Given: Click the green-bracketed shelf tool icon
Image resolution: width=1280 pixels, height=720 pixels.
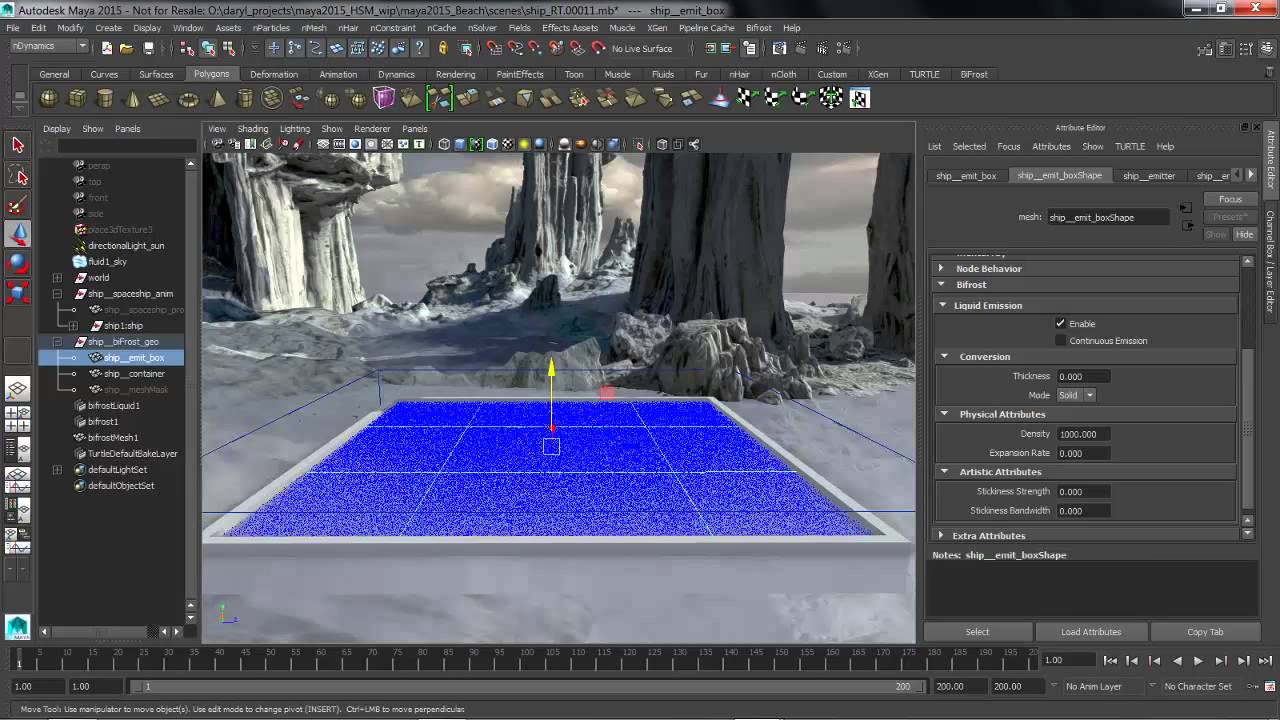Looking at the screenshot, I should (440, 98).
